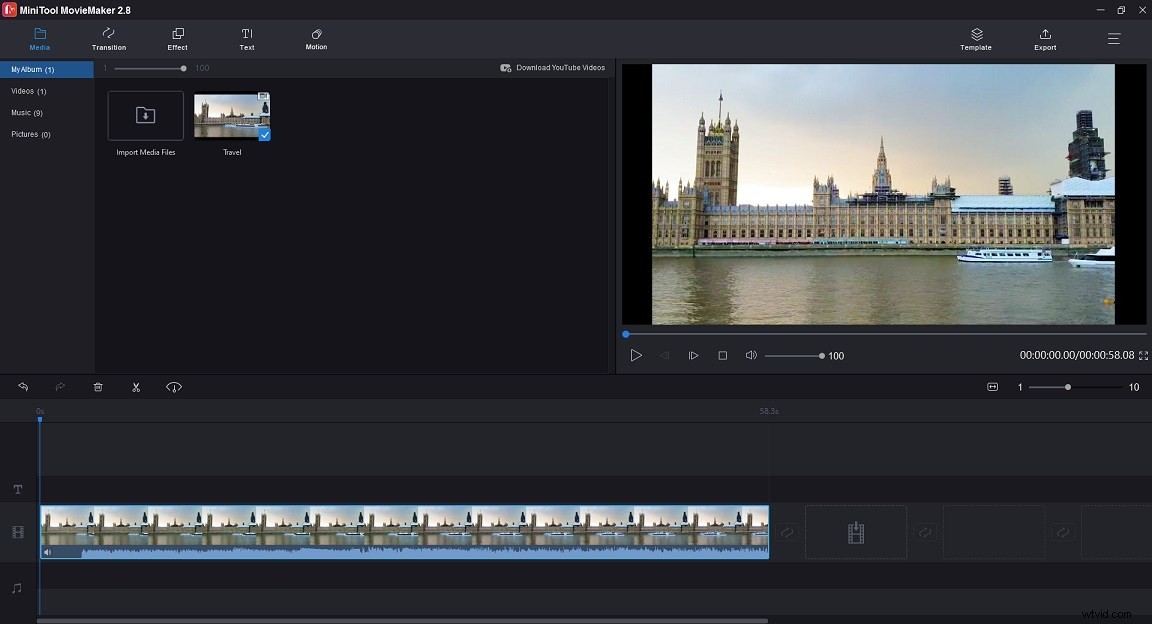The width and height of the screenshot is (1152, 624).
Task: Click the Import Media Files button
Action: click(144, 115)
